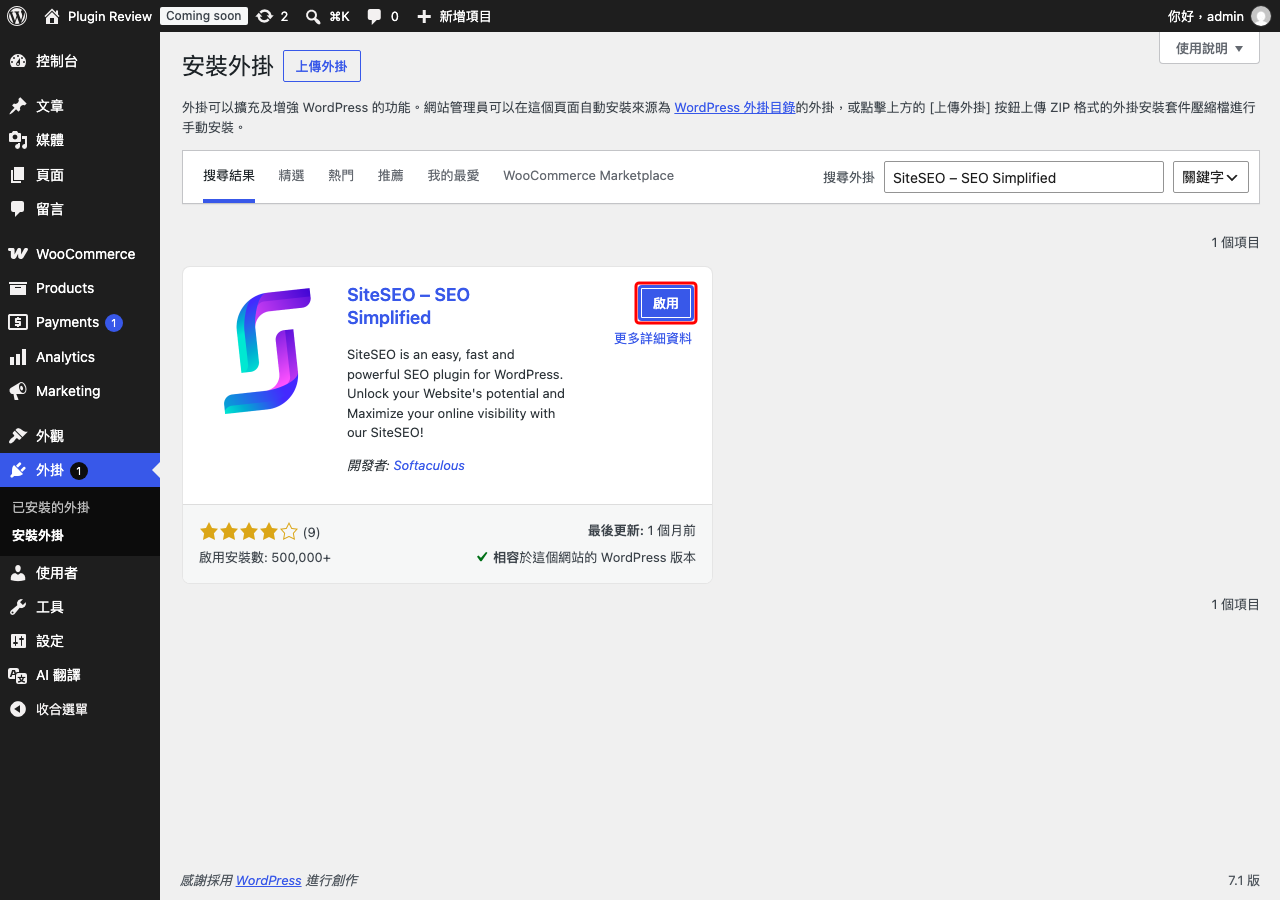This screenshot has height=900, width=1280.
Task: Open 安裝外掛 submenu item
Action: click(x=38, y=535)
